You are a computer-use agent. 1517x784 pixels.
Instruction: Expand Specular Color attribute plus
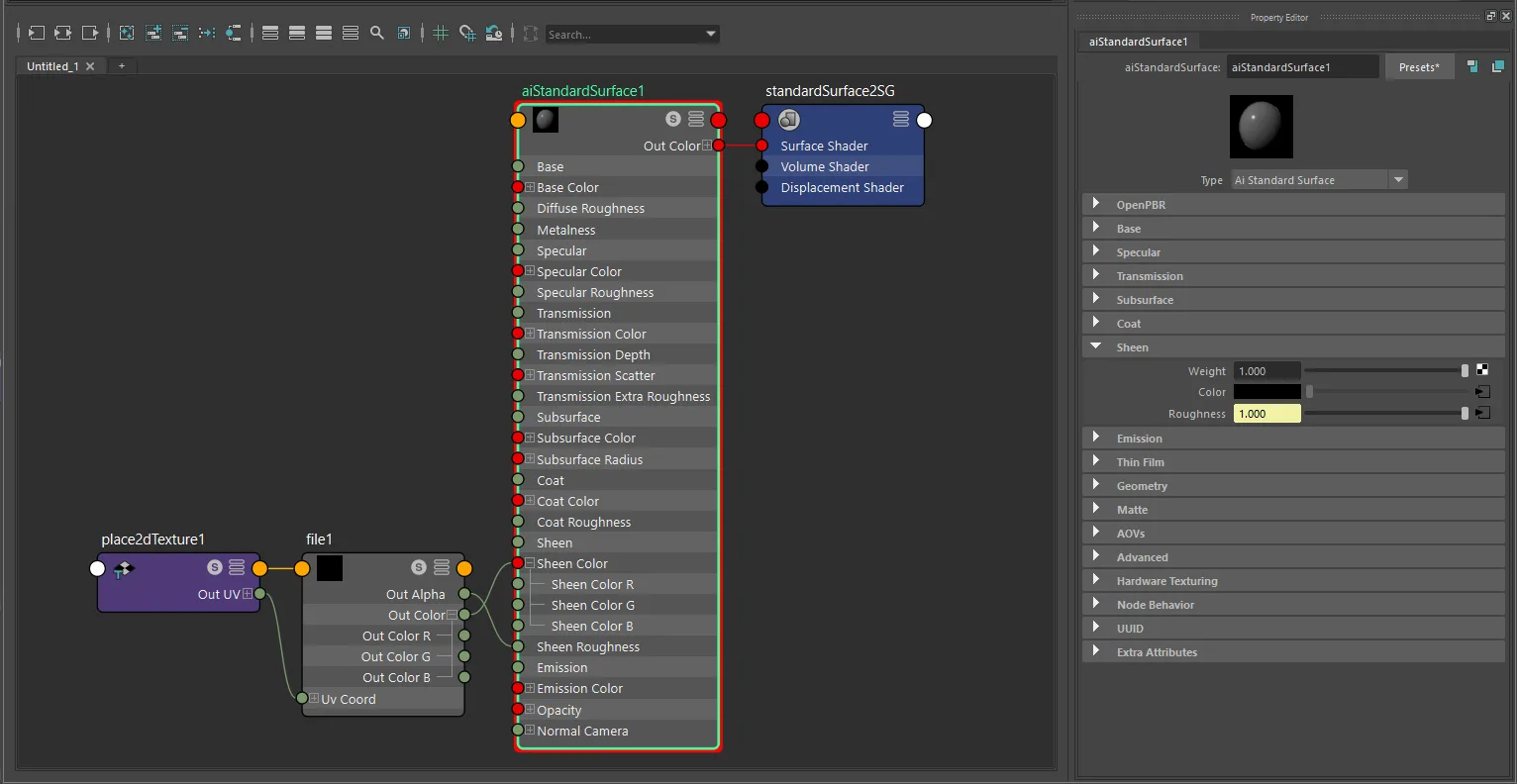[530, 271]
